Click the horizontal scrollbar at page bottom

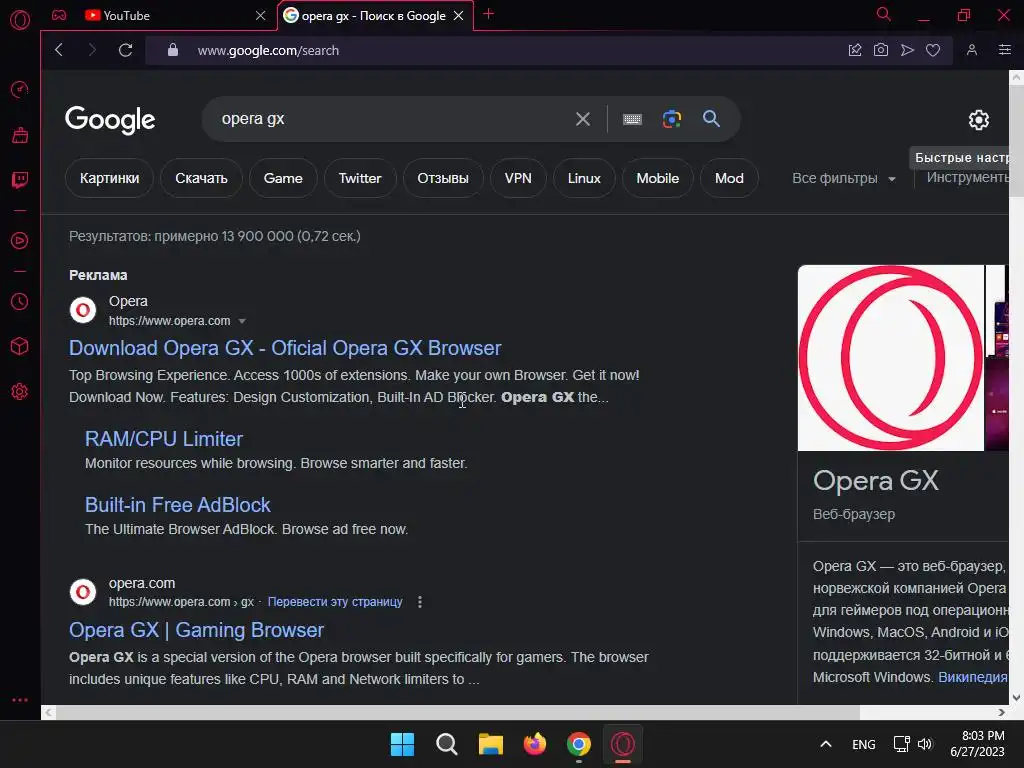[x=457, y=712]
